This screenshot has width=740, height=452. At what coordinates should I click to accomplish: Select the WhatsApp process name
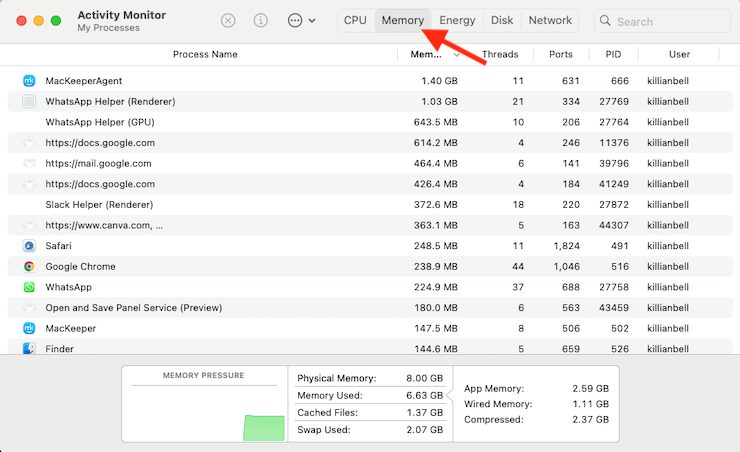tap(68, 287)
